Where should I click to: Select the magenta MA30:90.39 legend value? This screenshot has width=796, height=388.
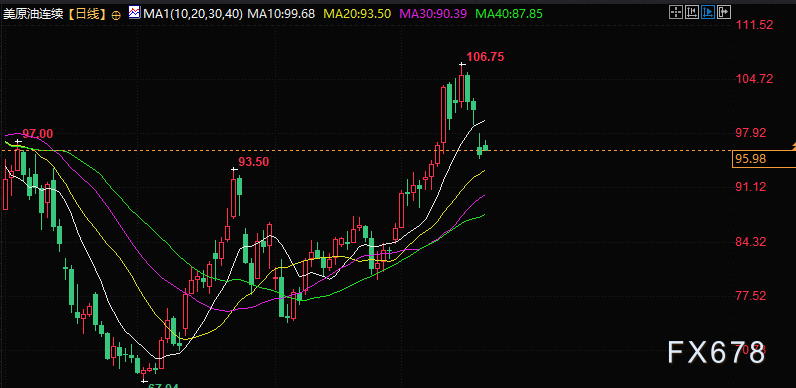433,14
